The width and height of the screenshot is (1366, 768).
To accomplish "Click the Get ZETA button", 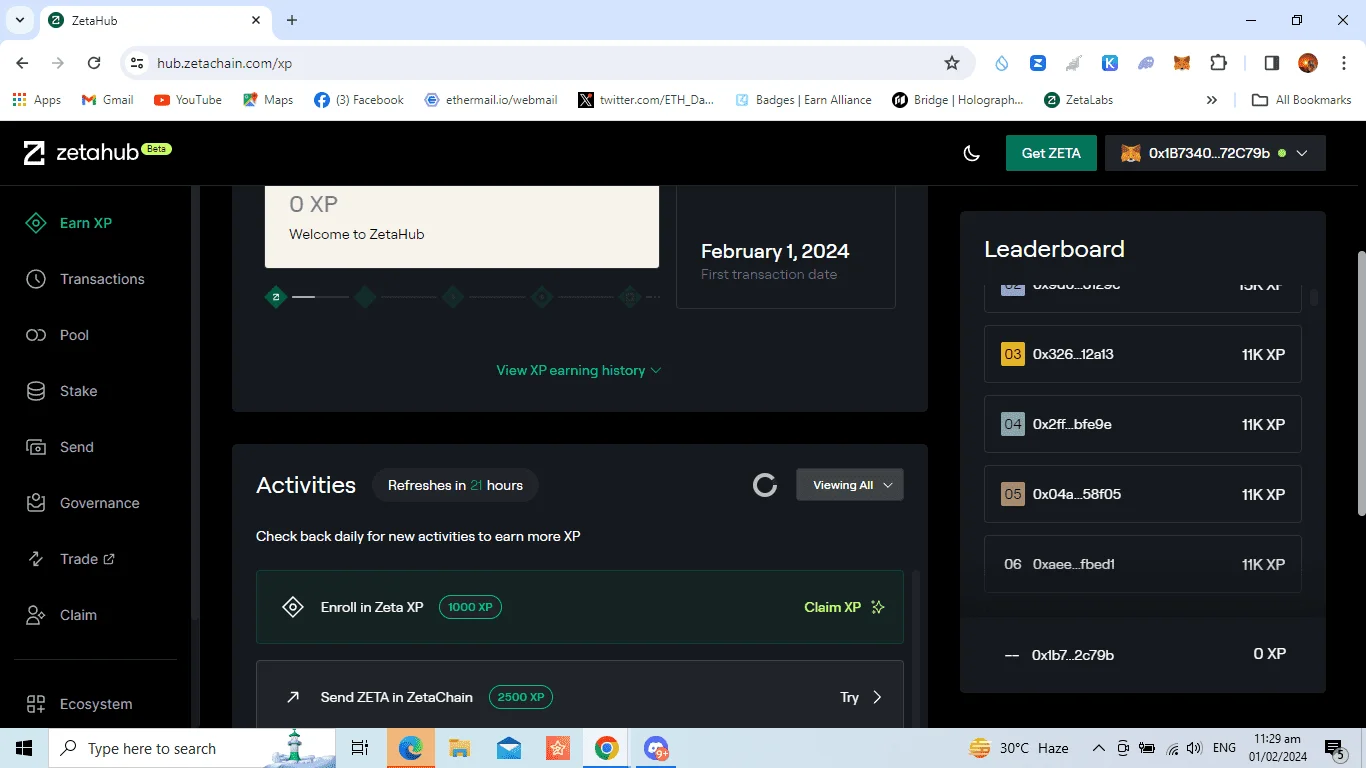I will tap(1051, 153).
